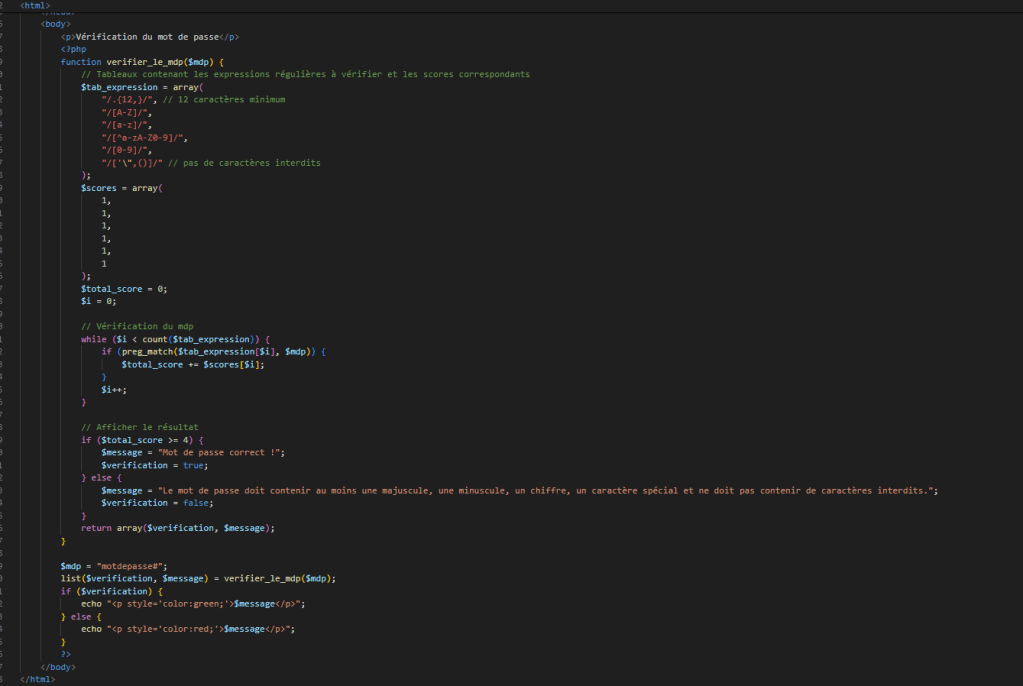Place cursor on $total_score = 0 line
The height and width of the screenshot is (686, 1023).
pyautogui.click(x=124, y=289)
